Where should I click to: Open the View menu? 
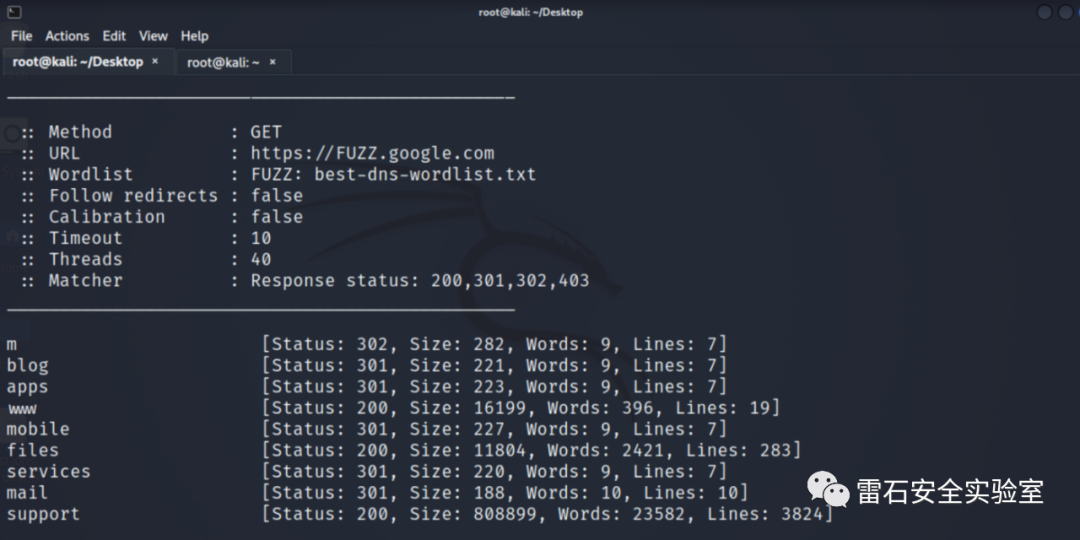point(153,36)
